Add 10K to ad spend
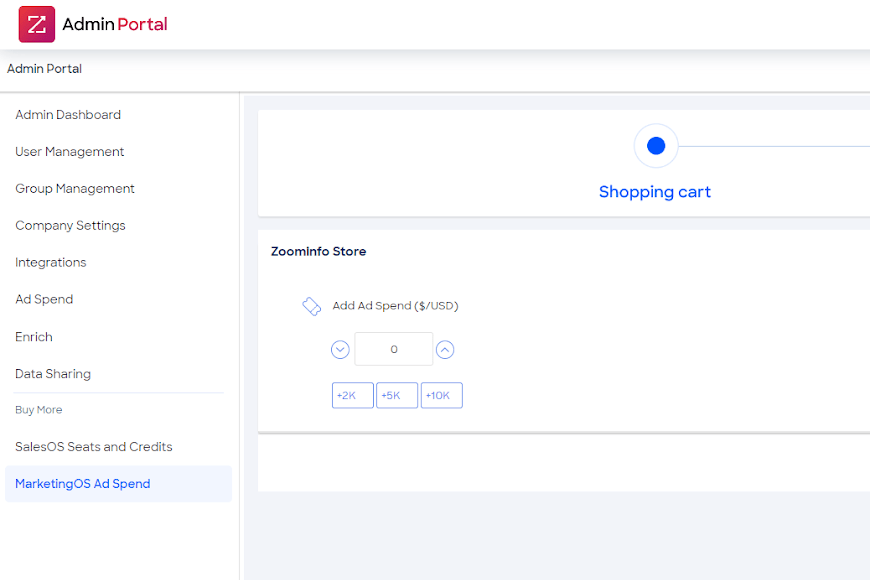Image resolution: width=870 pixels, height=580 pixels. pos(441,396)
